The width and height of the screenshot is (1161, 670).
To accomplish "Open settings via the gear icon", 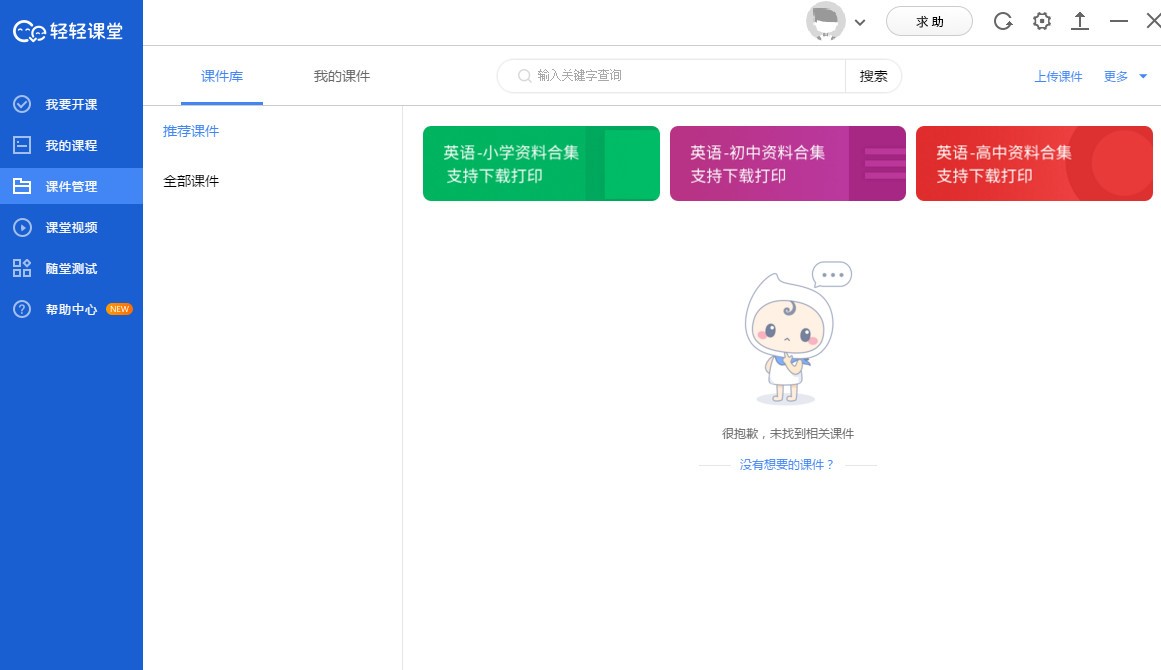I will [1042, 21].
